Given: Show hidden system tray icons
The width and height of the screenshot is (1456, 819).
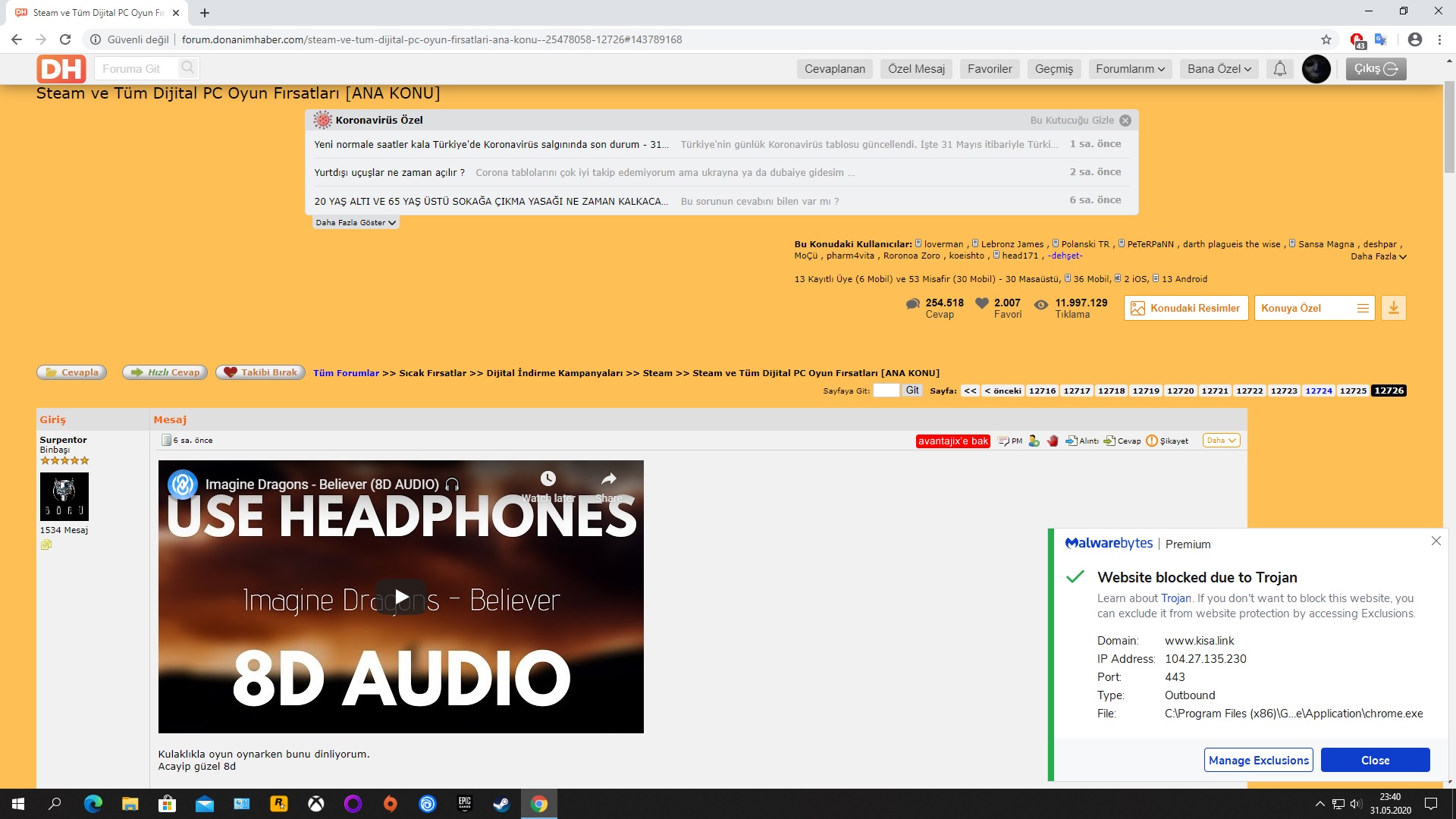Looking at the screenshot, I should pos(1320,804).
